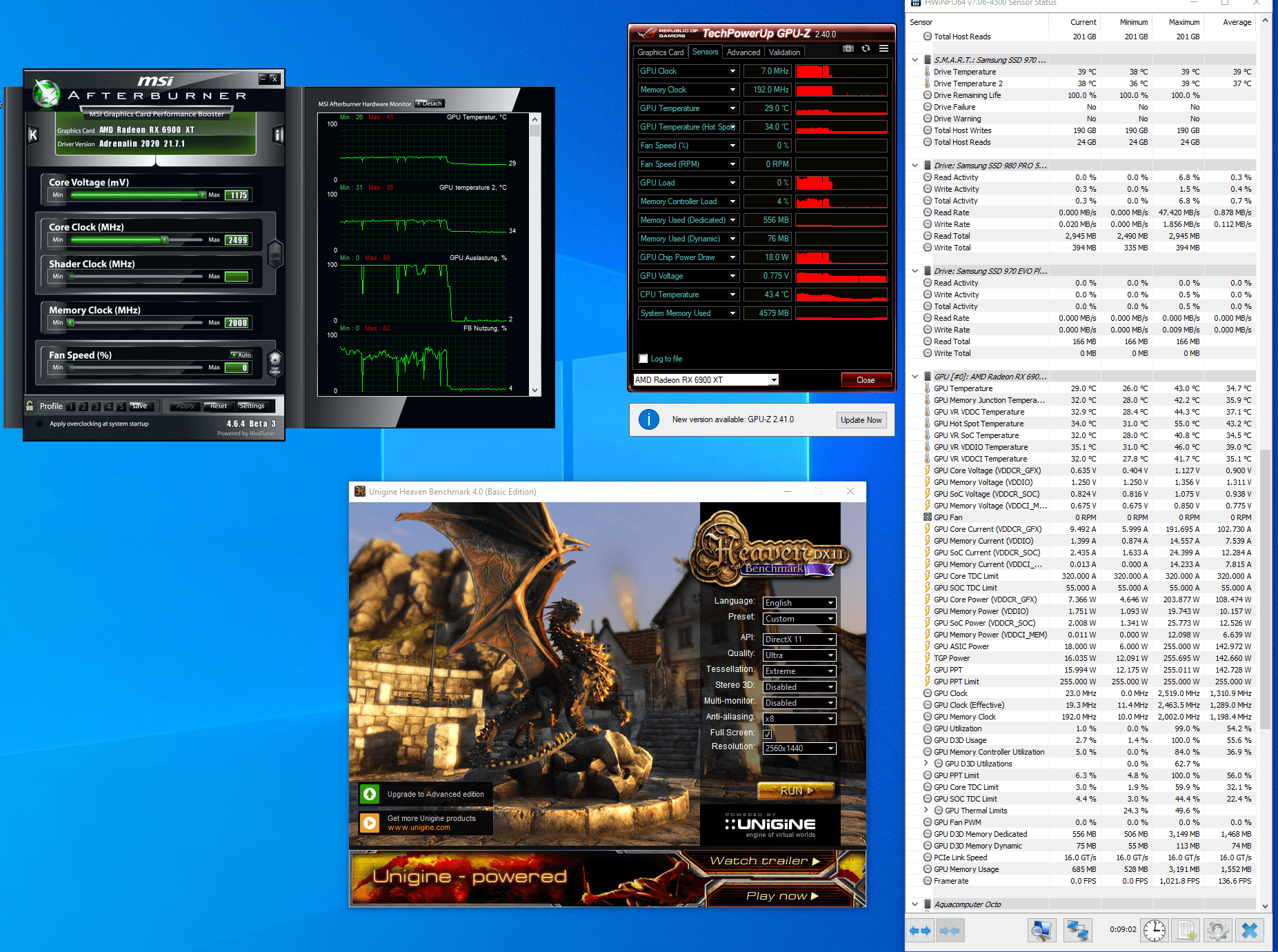Open the API dropdown showing DirectX 11
The height and width of the screenshot is (952, 1278).
pyautogui.click(x=799, y=639)
